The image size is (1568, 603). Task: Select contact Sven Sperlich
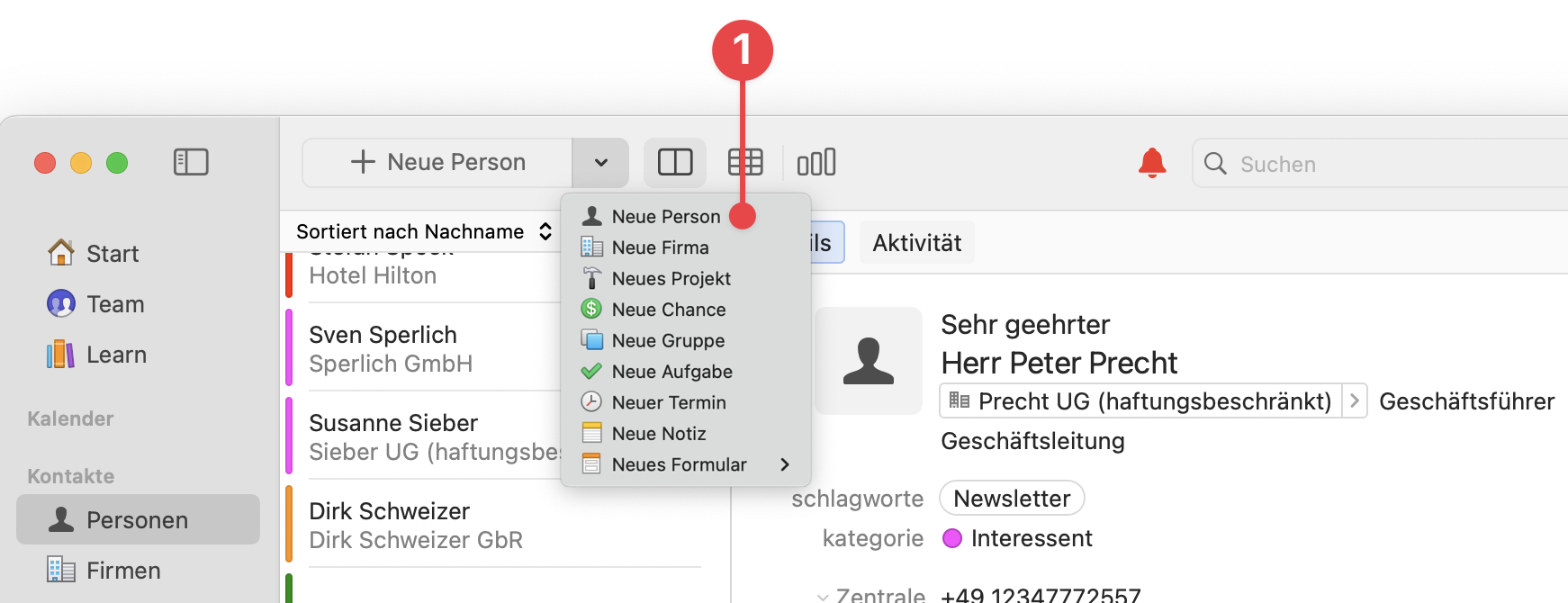point(423,349)
